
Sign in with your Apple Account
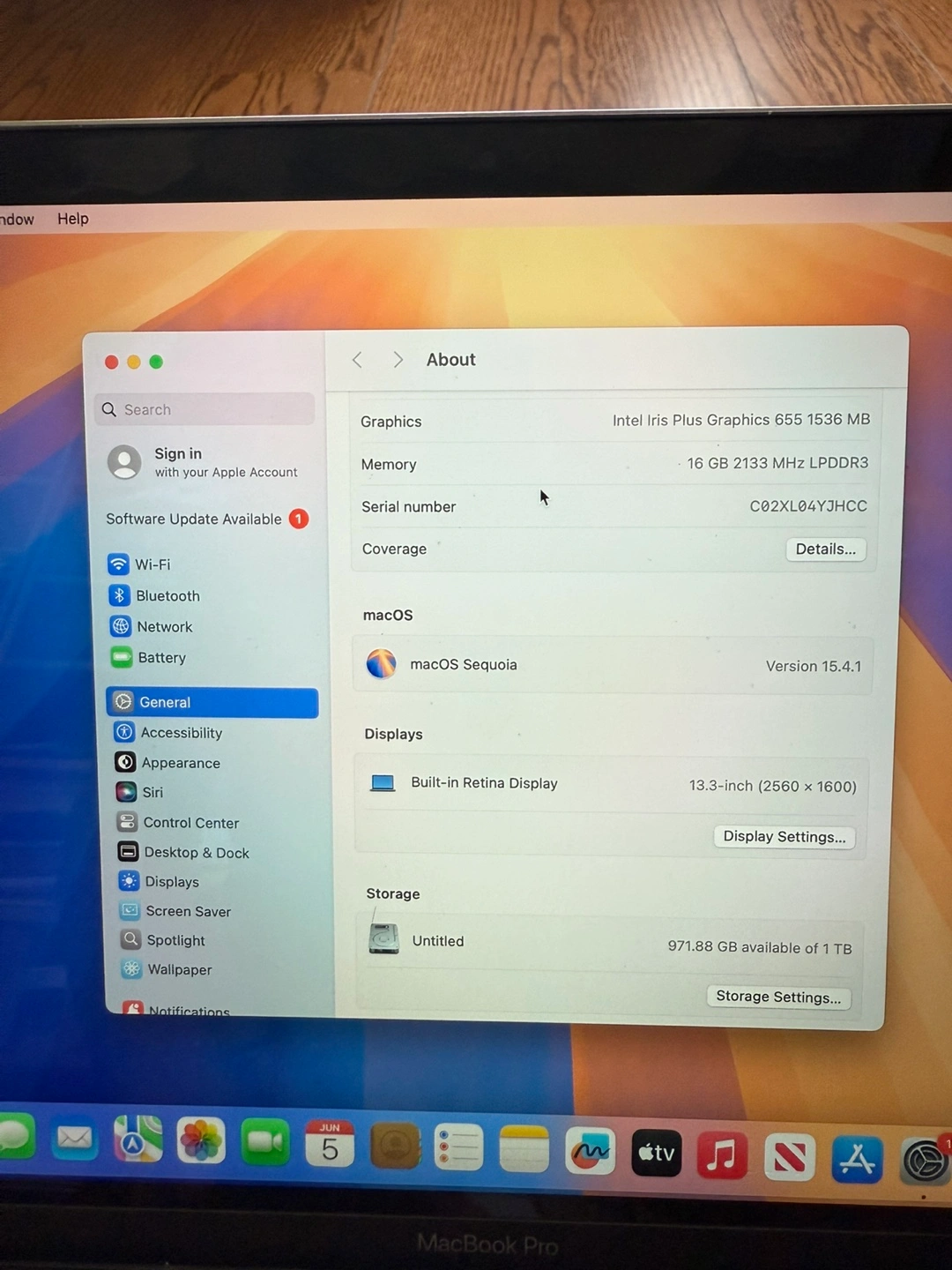[205, 462]
